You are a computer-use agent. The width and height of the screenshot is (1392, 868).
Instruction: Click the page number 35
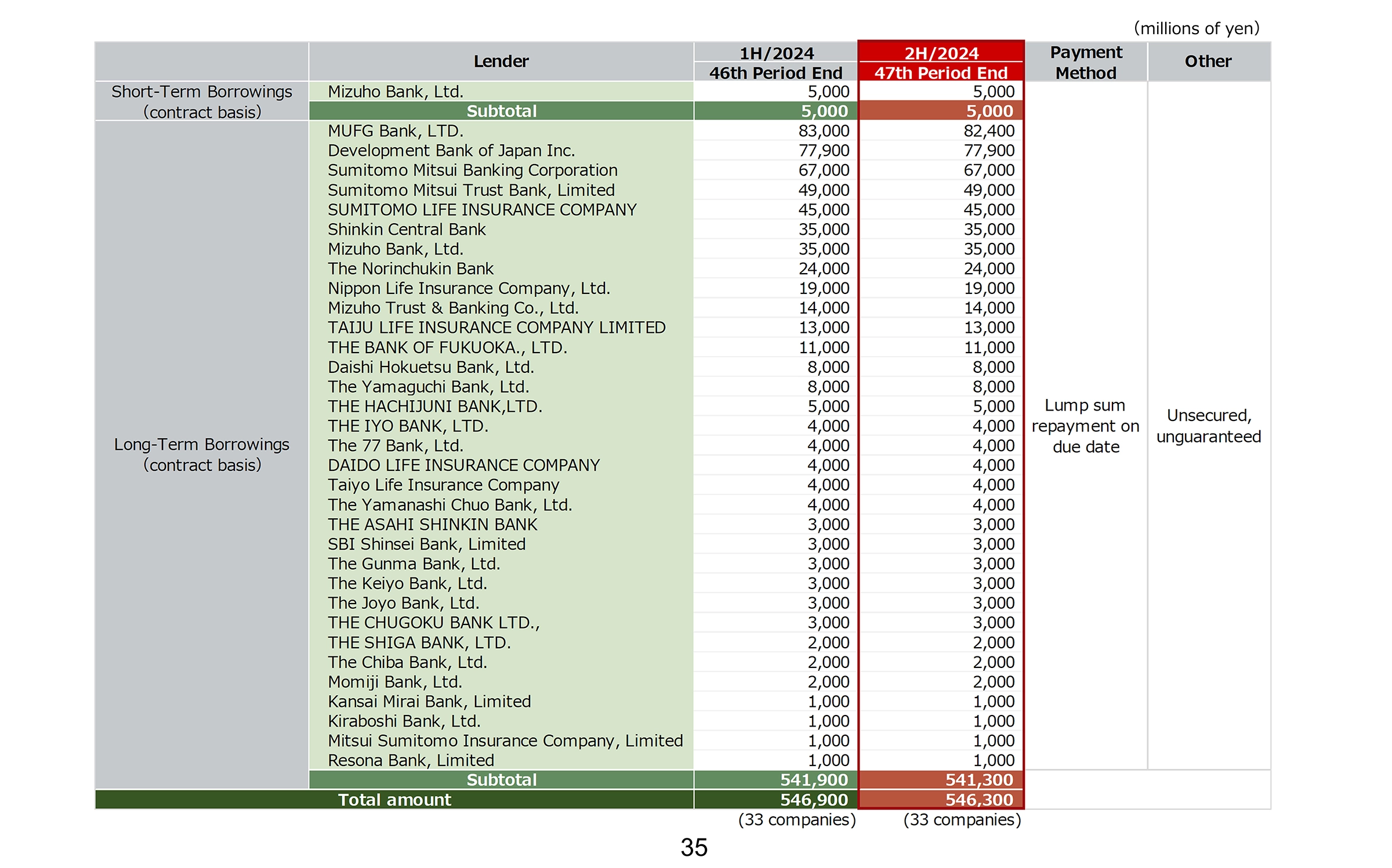point(694,847)
